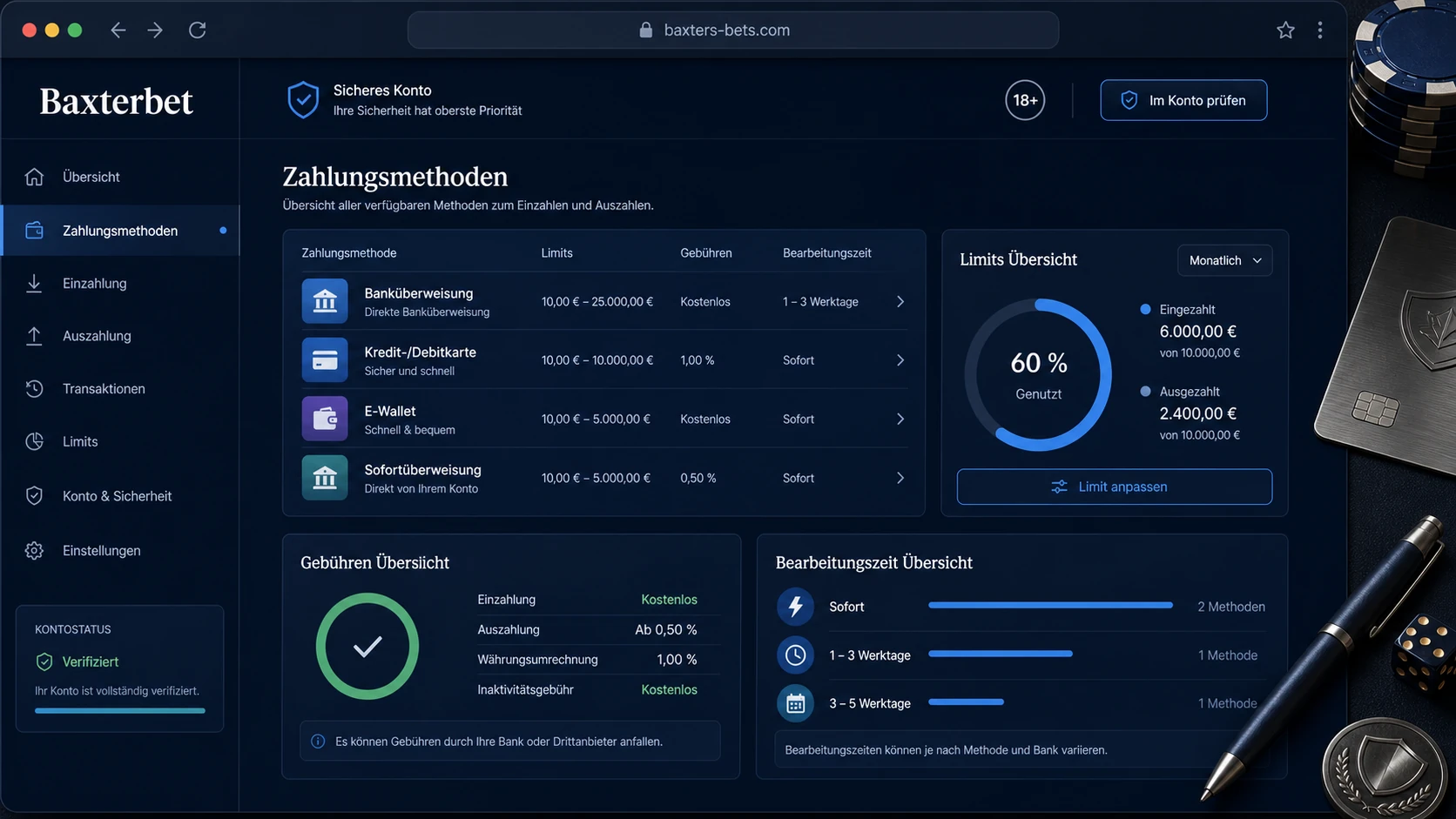The width and height of the screenshot is (1456, 819).
Task: Open the Limits pie chart icon
Action: click(34, 441)
